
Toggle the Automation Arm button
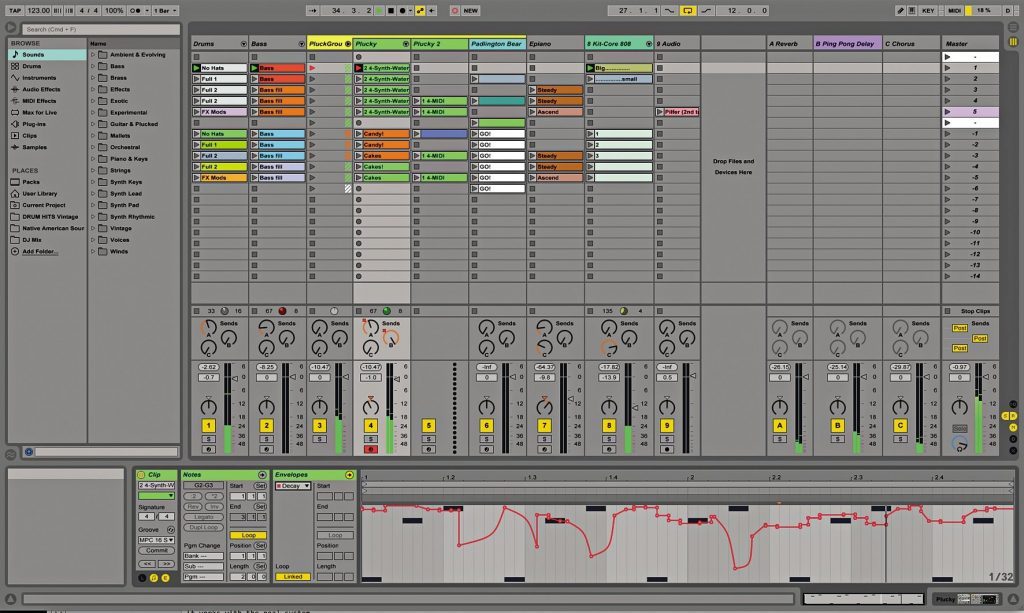(x=421, y=10)
